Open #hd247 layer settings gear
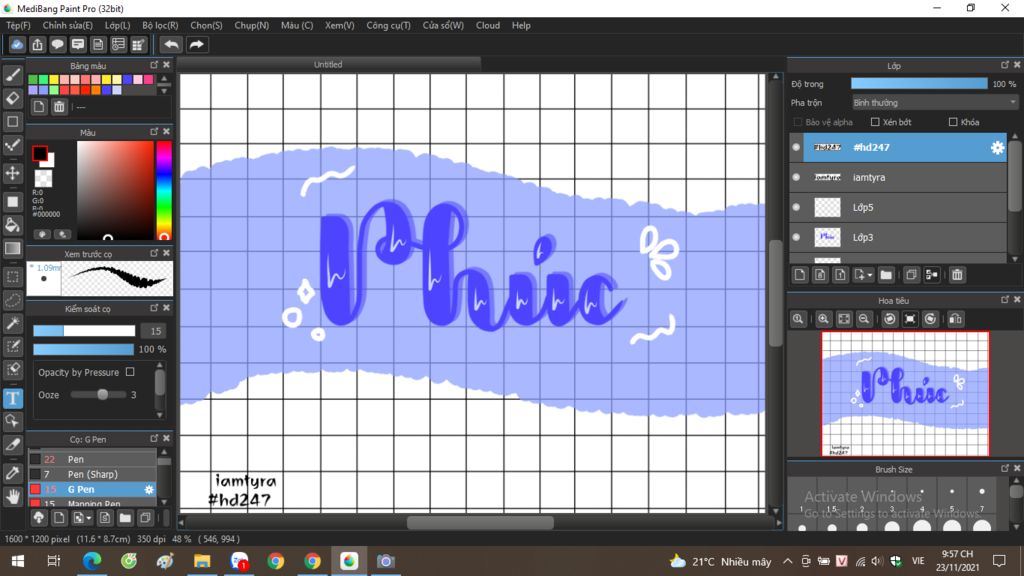1024x576 pixels. [997, 148]
